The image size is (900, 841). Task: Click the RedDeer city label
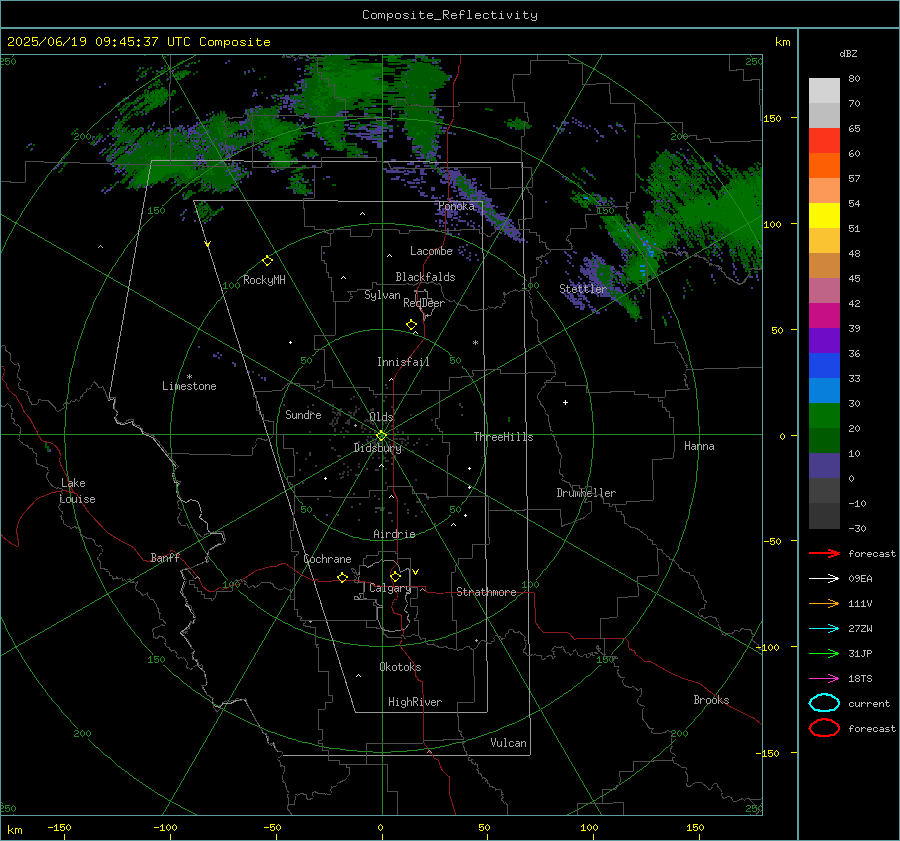click(424, 303)
